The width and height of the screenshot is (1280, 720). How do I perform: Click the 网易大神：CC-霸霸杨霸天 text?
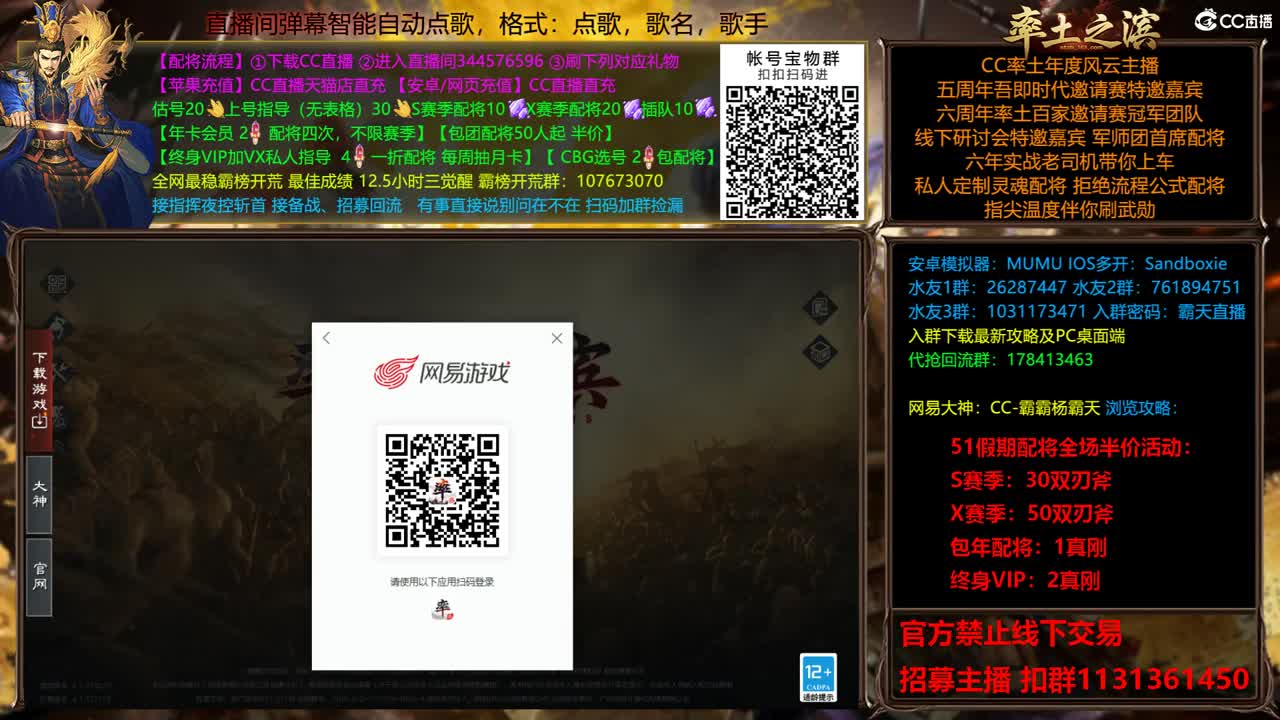tap(1004, 408)
